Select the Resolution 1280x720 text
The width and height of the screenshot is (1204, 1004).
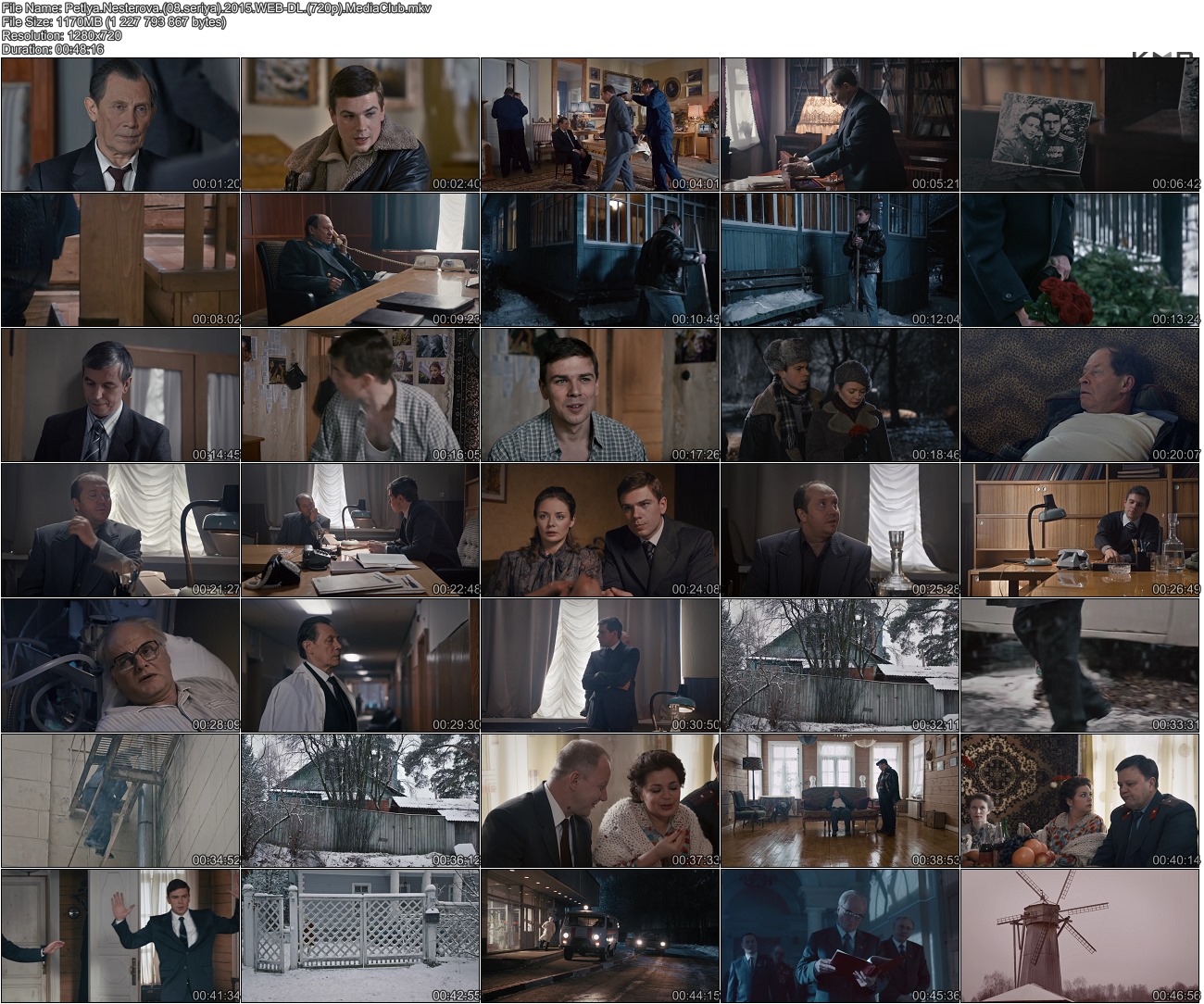click(61, 35)
